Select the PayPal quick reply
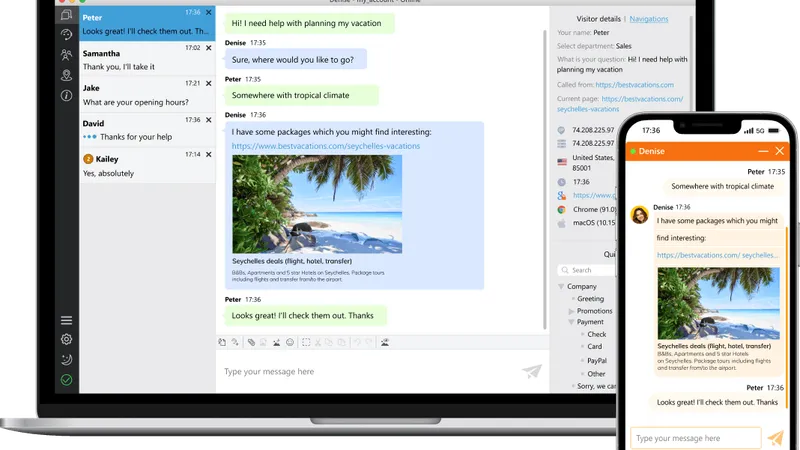800x450 pixels. tap(597, 360)
